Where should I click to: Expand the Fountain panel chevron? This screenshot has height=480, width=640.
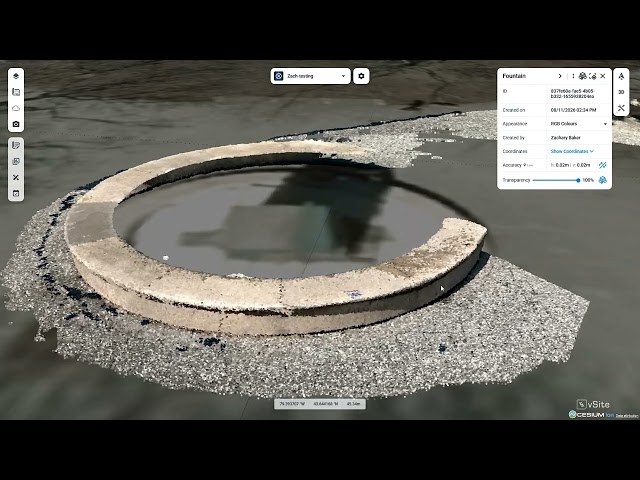pyautogui.click(x=560, y=76)
